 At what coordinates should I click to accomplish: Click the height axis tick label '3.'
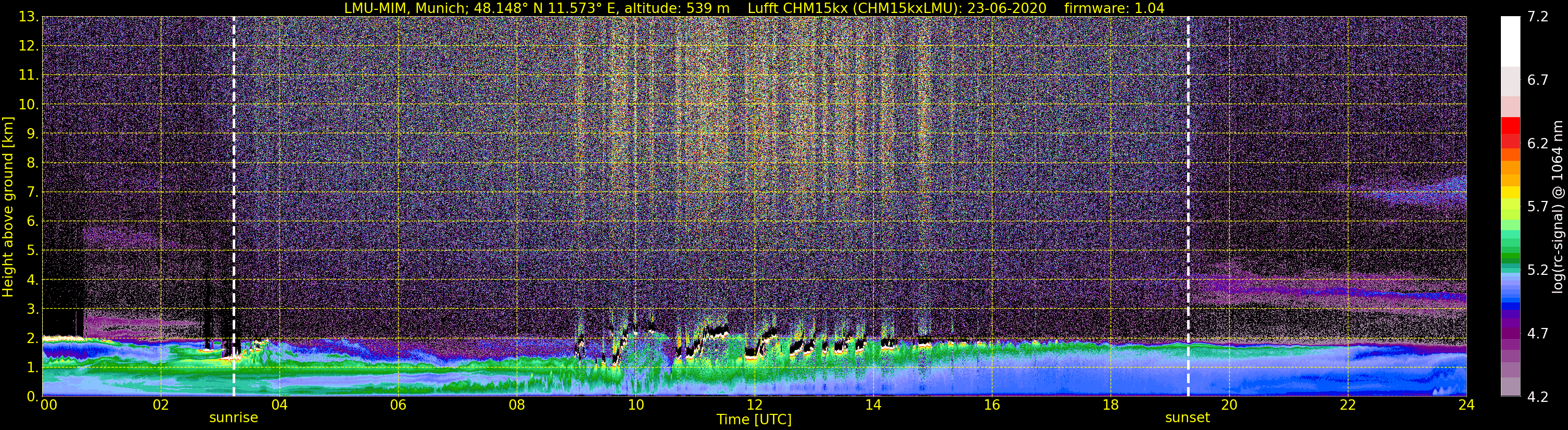pos(33,309)
